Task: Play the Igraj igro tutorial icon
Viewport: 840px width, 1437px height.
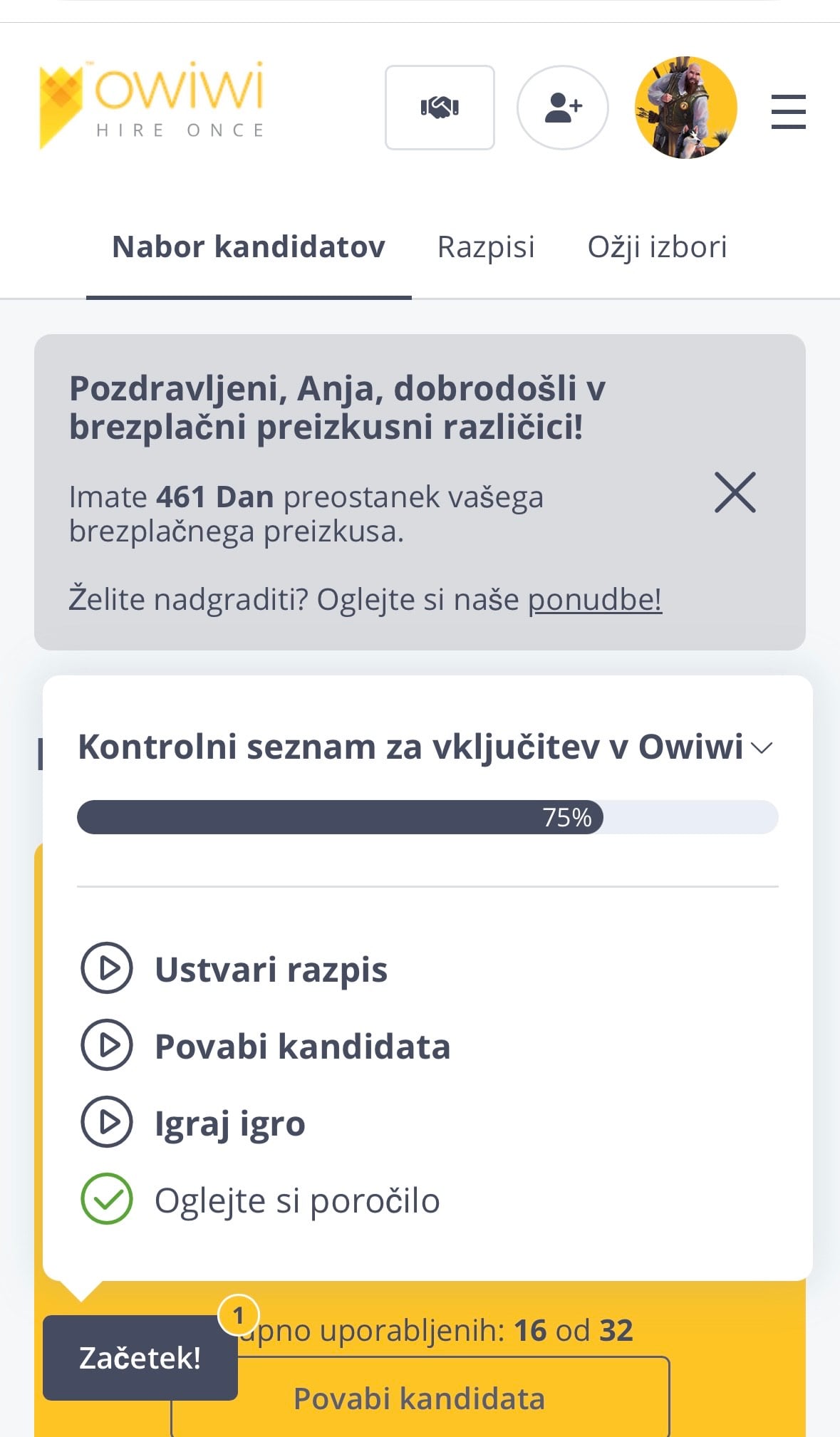Action: (x=107, y=1122)
